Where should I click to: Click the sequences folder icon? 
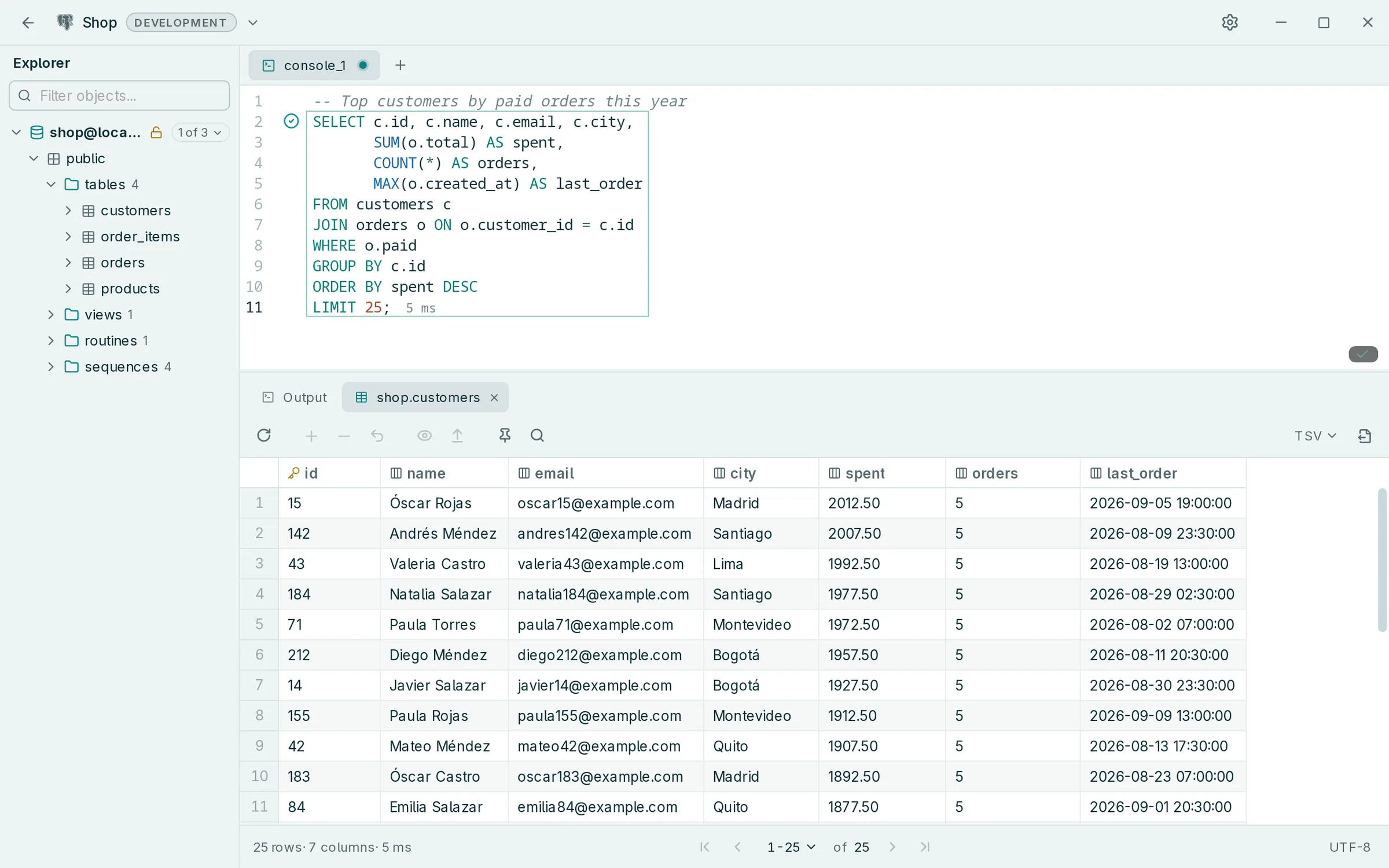72,367
